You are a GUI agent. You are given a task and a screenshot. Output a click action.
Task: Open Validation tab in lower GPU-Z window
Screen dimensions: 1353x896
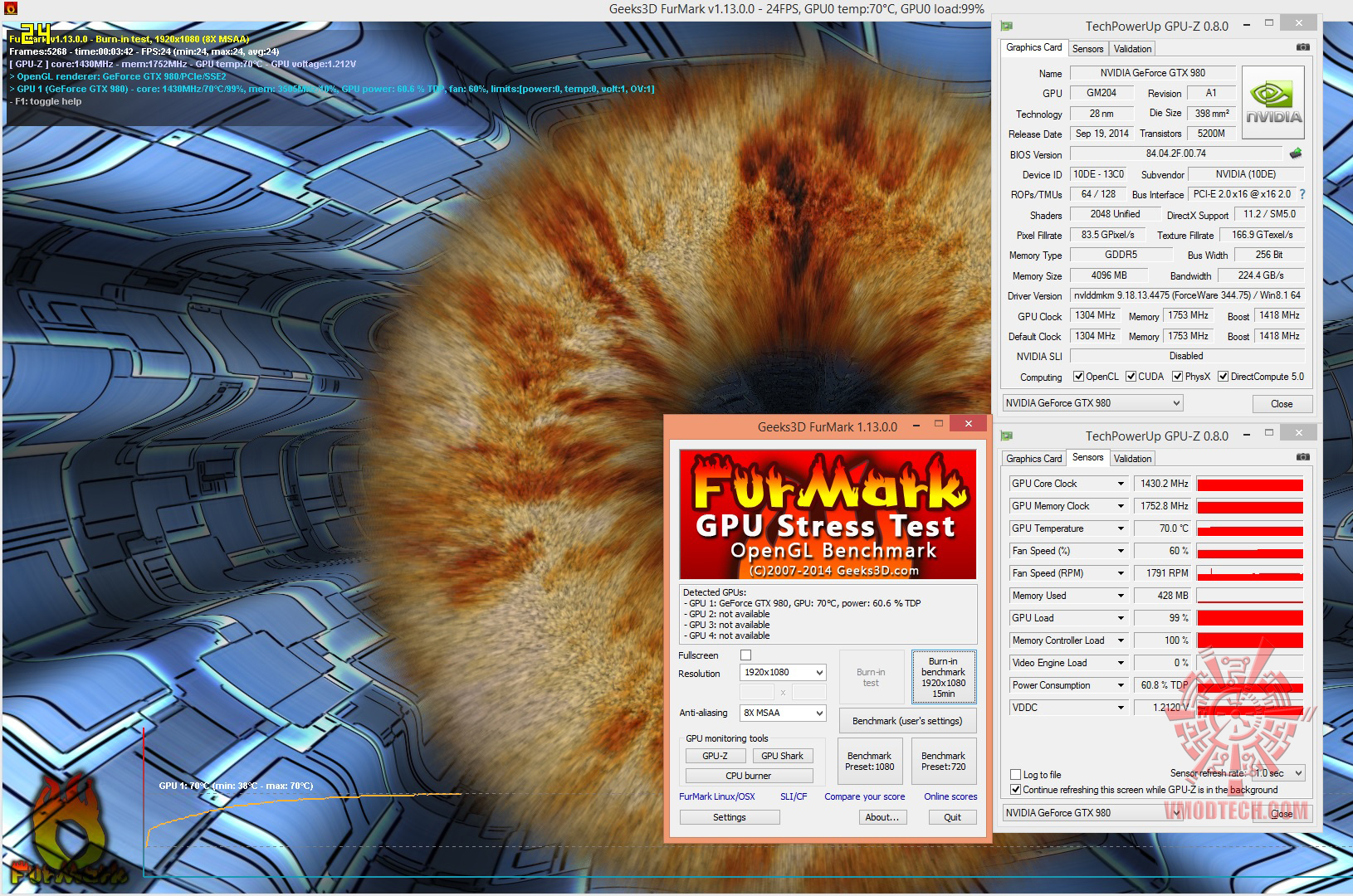pos(1132,459)
